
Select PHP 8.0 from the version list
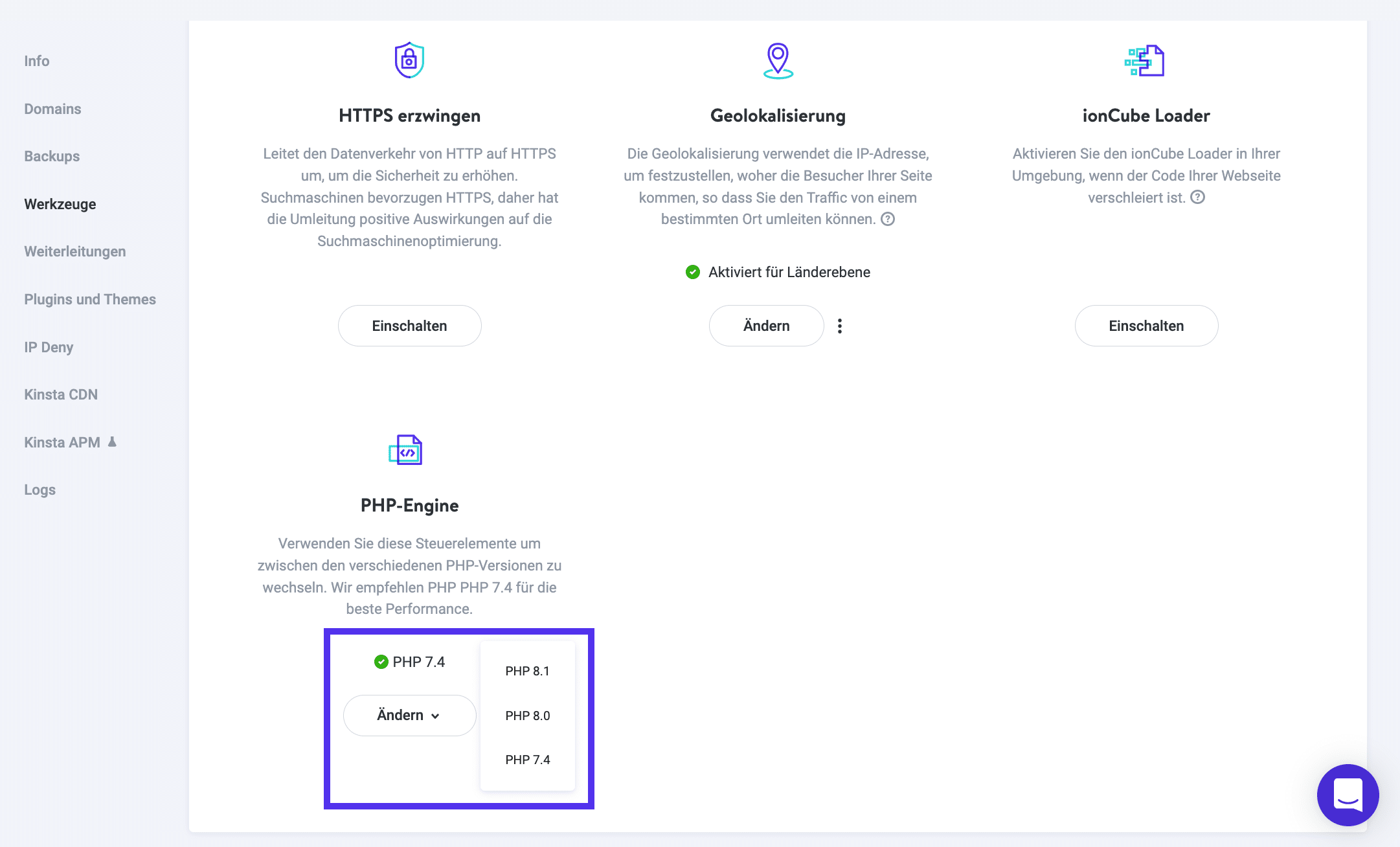[x=527, y=715]
